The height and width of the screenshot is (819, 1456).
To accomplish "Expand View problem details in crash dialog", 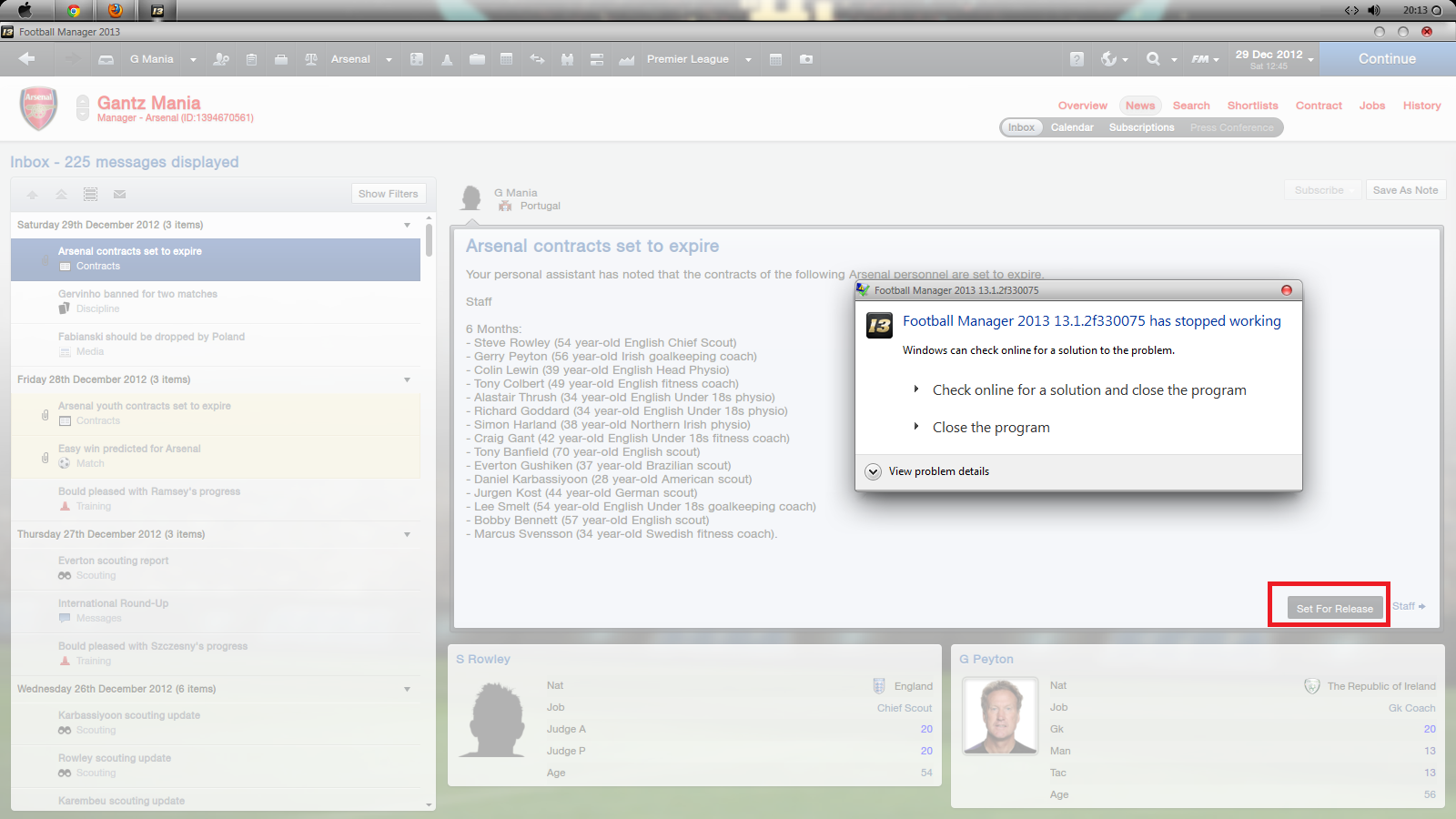I will [928, 471].
